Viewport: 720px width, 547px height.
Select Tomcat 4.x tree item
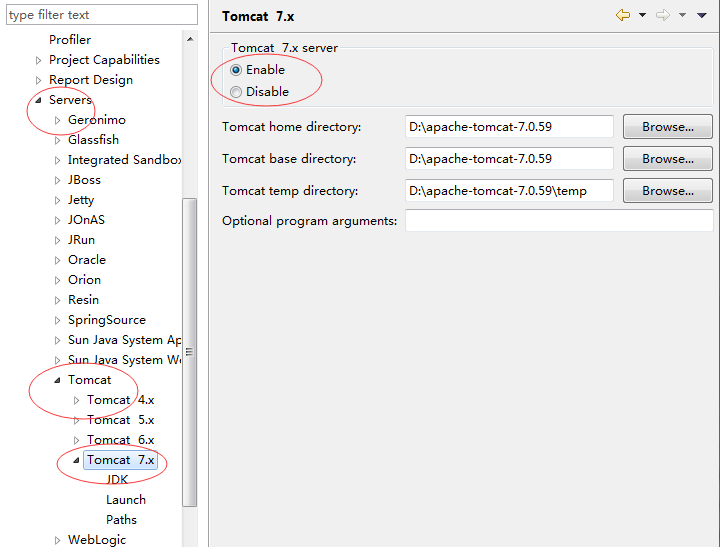[x=120, y=400]
